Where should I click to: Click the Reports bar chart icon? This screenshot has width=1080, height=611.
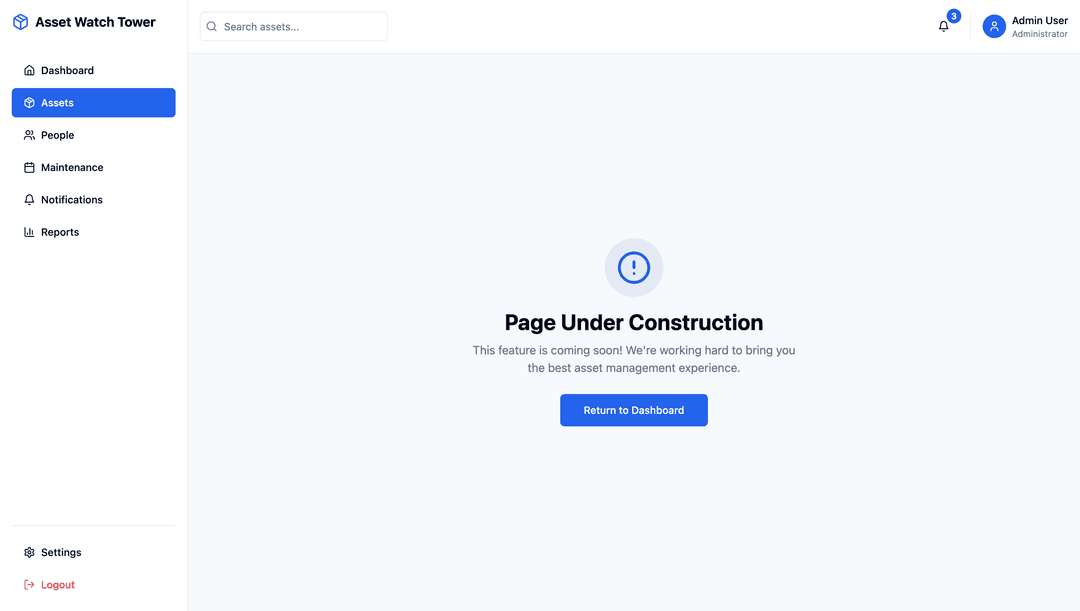tap(29, 232)
